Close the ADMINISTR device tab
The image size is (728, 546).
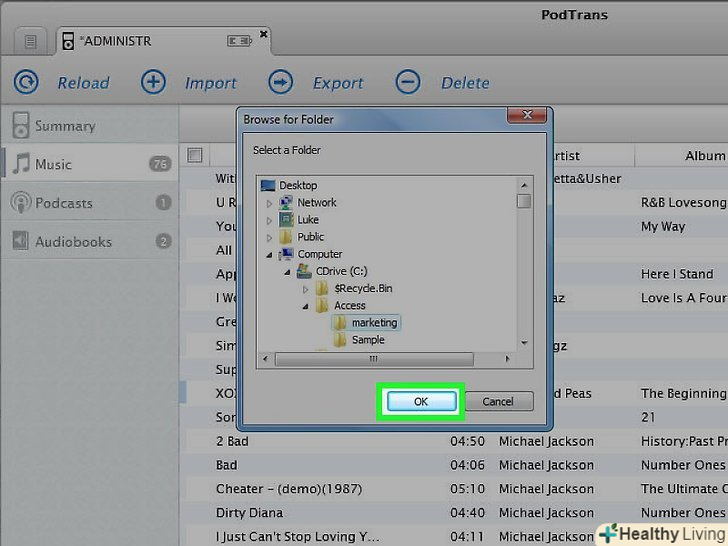click(263, 34)
